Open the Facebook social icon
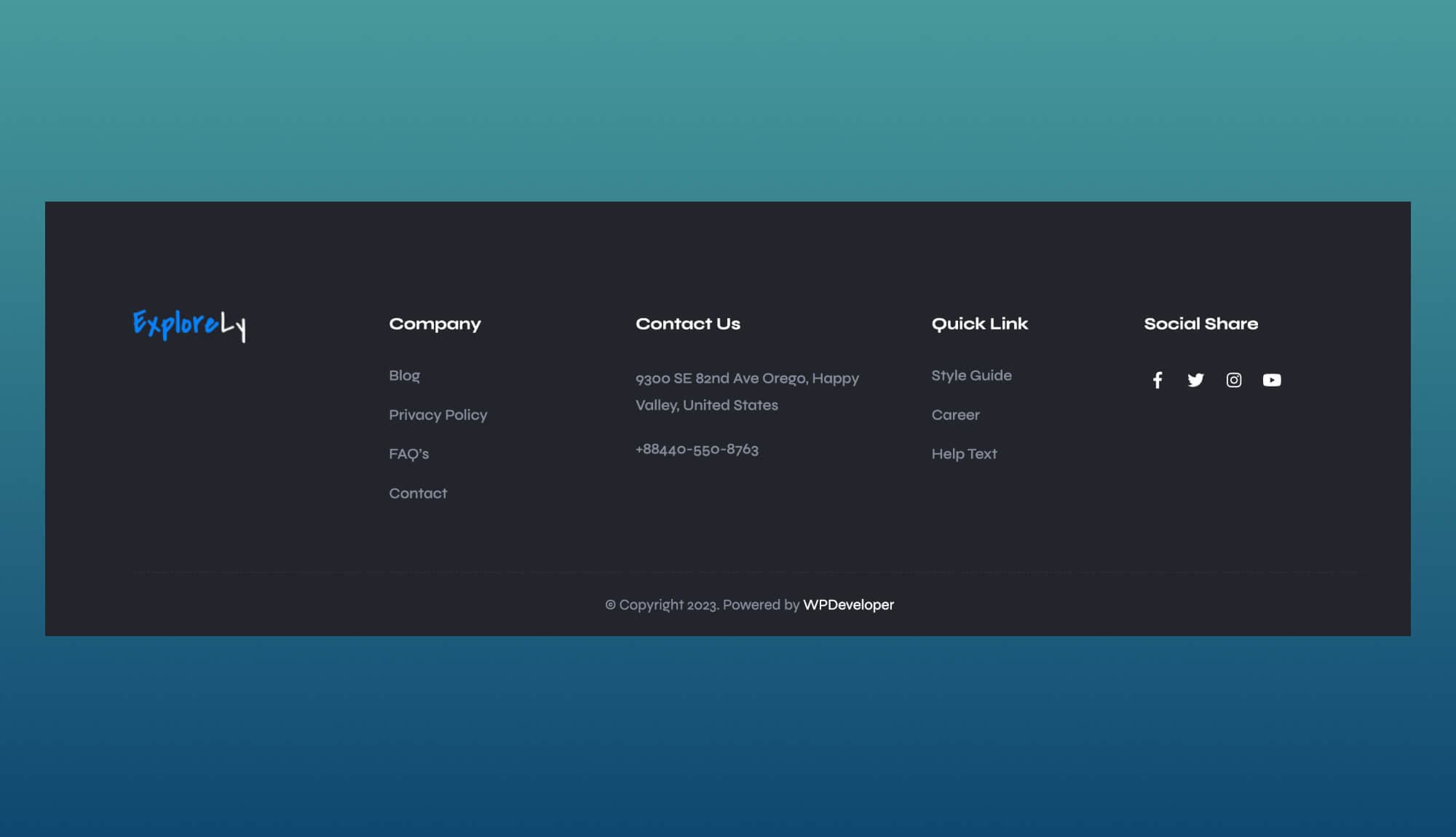The image size is (1456, 837). [x=1158, y=380]
